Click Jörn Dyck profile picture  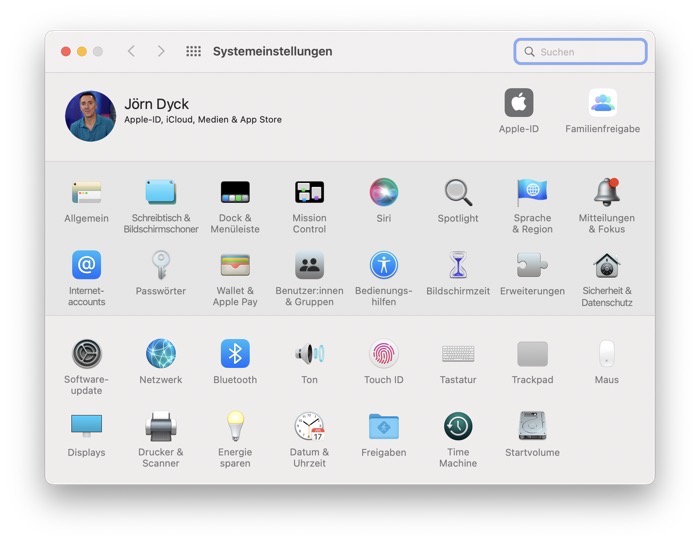click(x=90, y=116)
